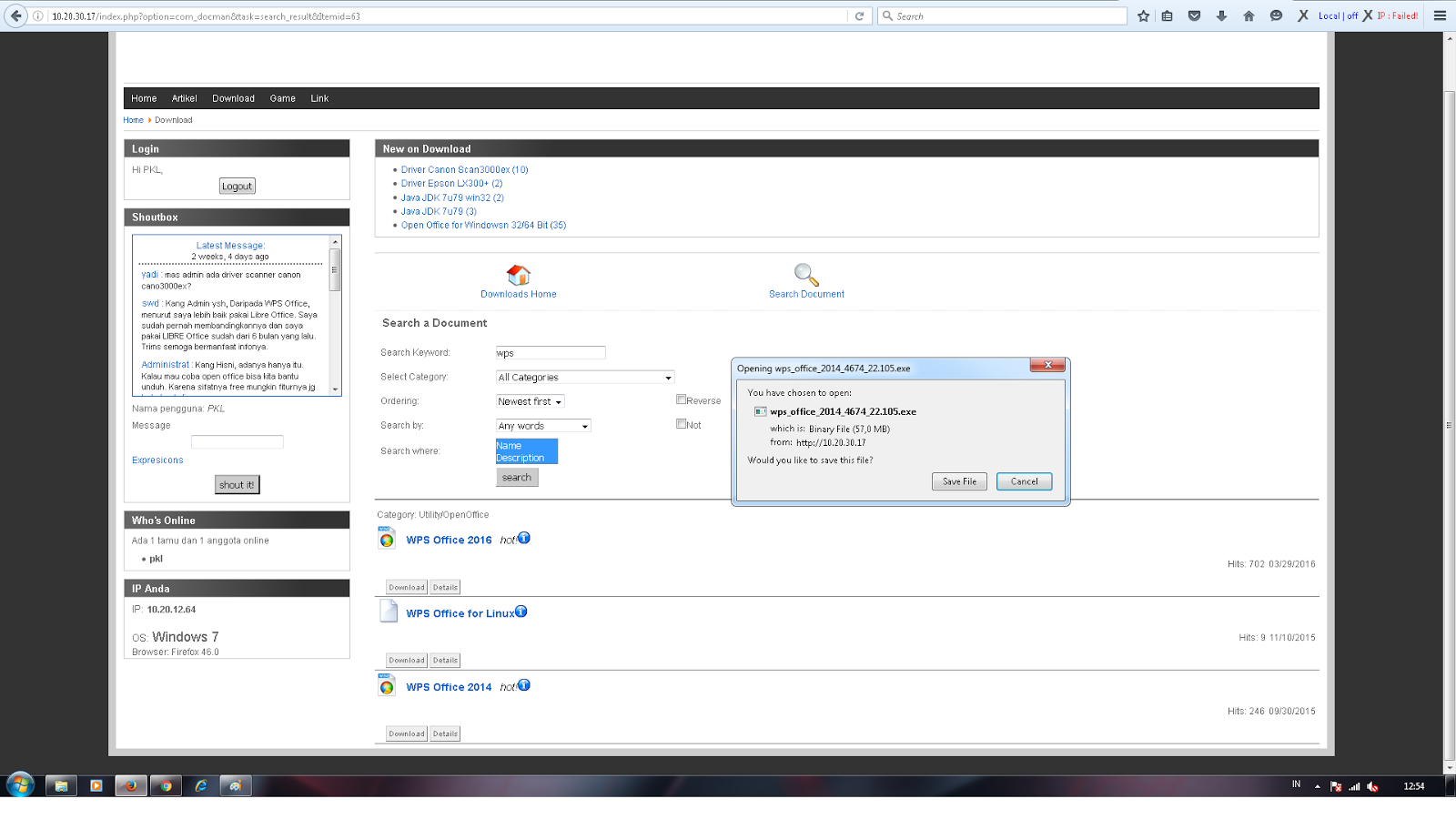Open the Firefox downloads arrow panel
This screenshot has height=819, width=1456.
(1221, 16)
